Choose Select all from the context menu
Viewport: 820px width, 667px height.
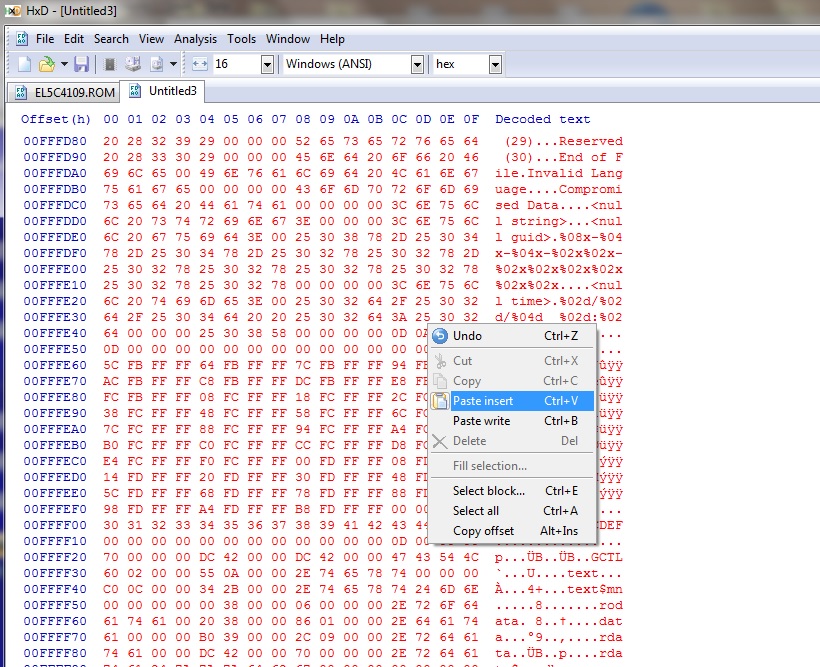[x=512, y=511]
